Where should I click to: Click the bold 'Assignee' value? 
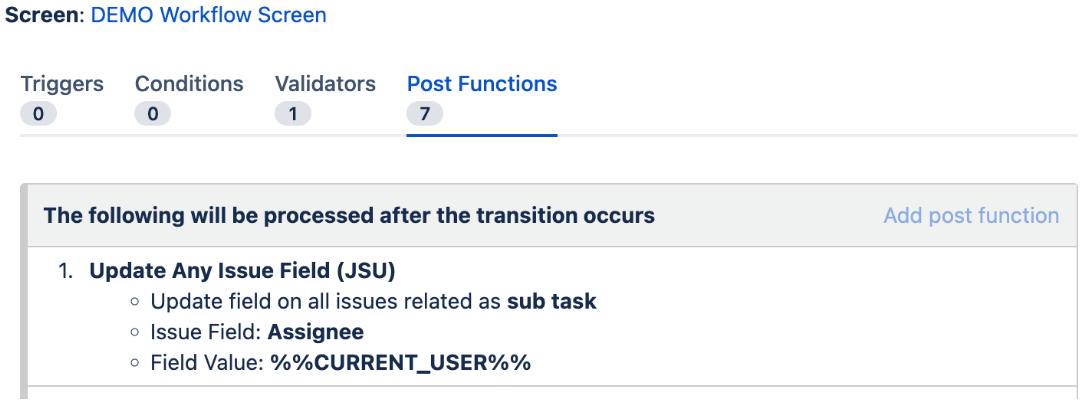pyautogui.click(x=315, y=332)
